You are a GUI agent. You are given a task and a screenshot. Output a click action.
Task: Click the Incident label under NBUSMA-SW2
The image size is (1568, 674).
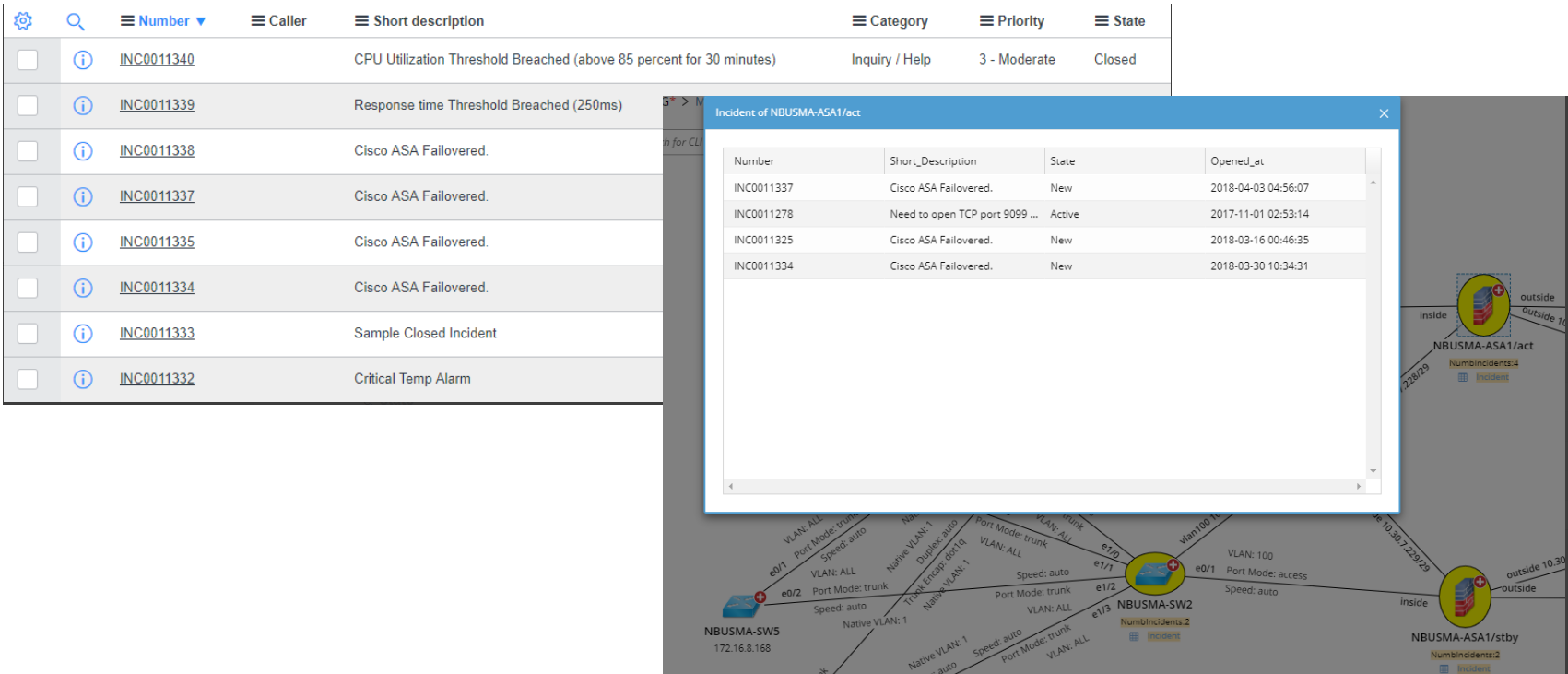click(1163, 636)
